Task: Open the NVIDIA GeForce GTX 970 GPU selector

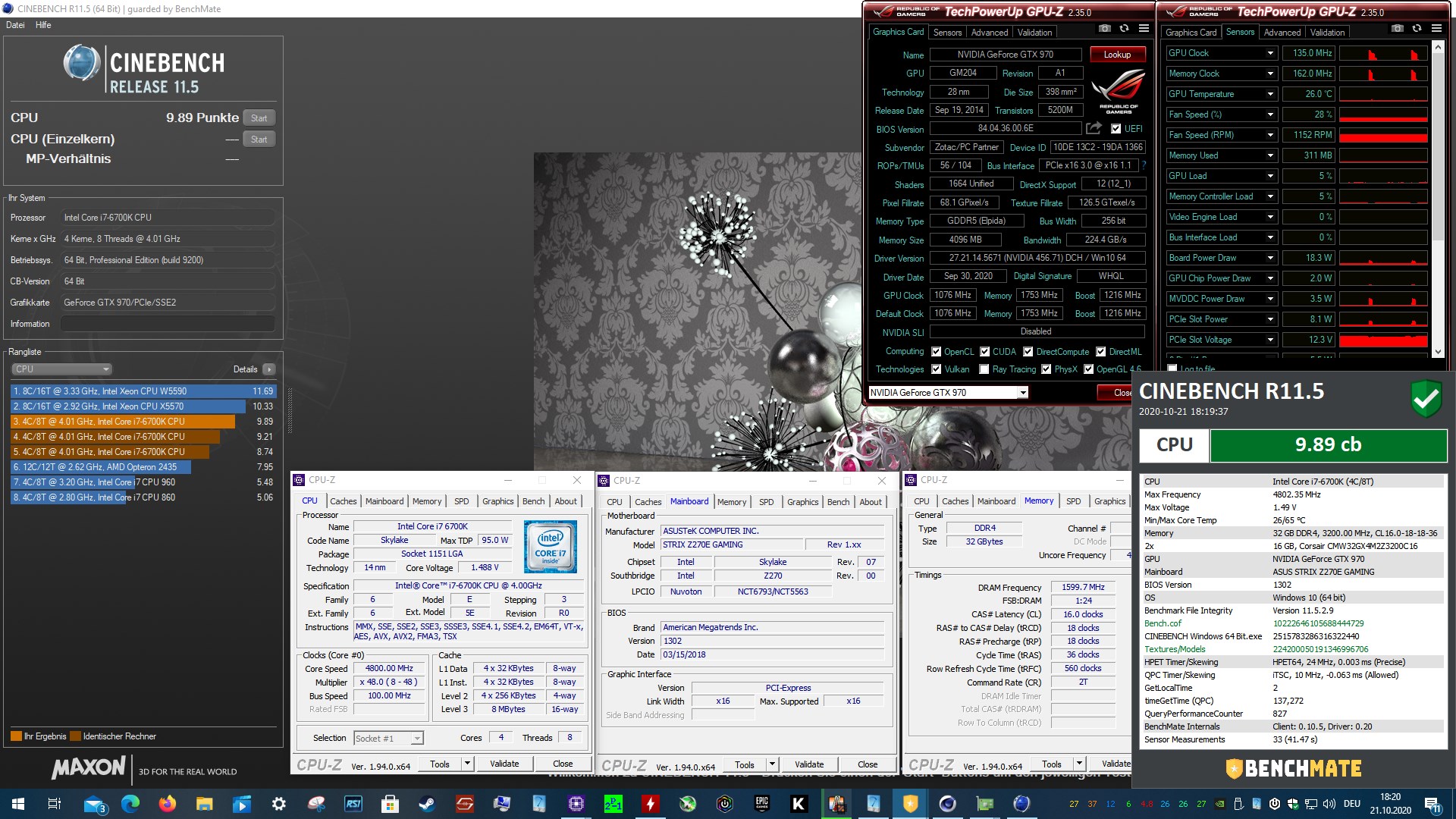Action: click(948, 393)
